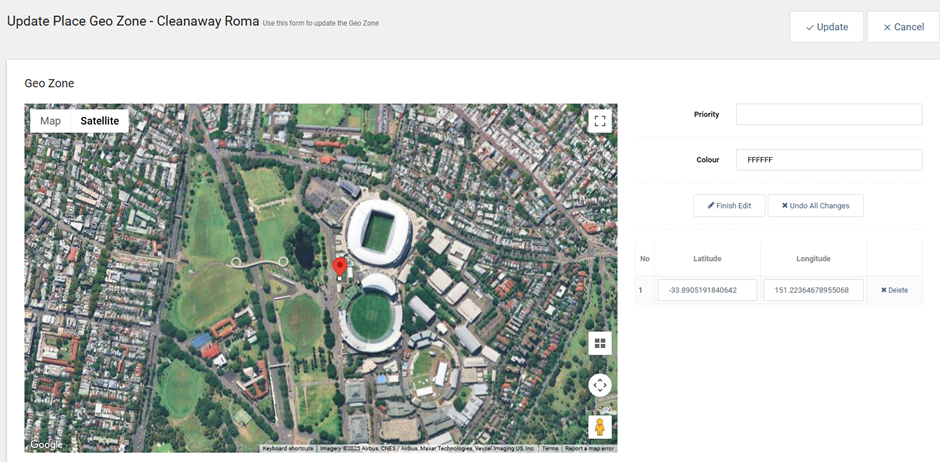Select the Street View pegman icon

(x=599, y=427)
